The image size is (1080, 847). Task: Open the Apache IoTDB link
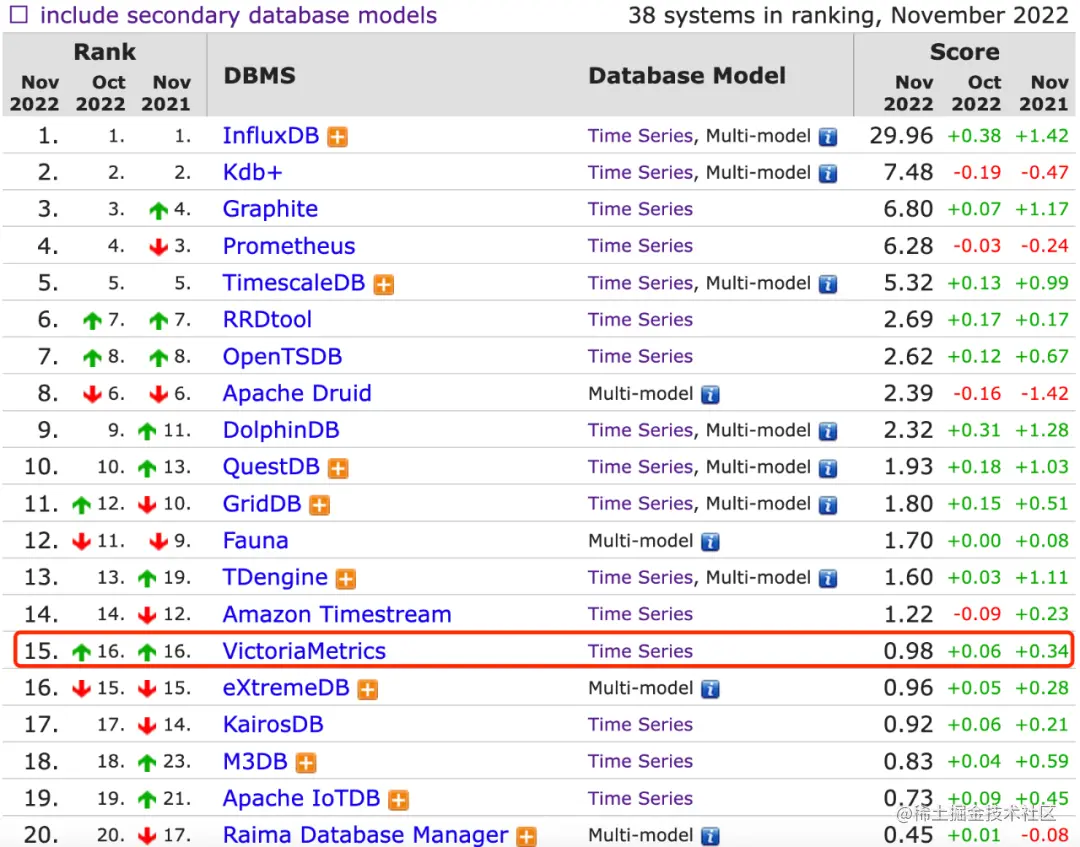click(x=301, y=799)
